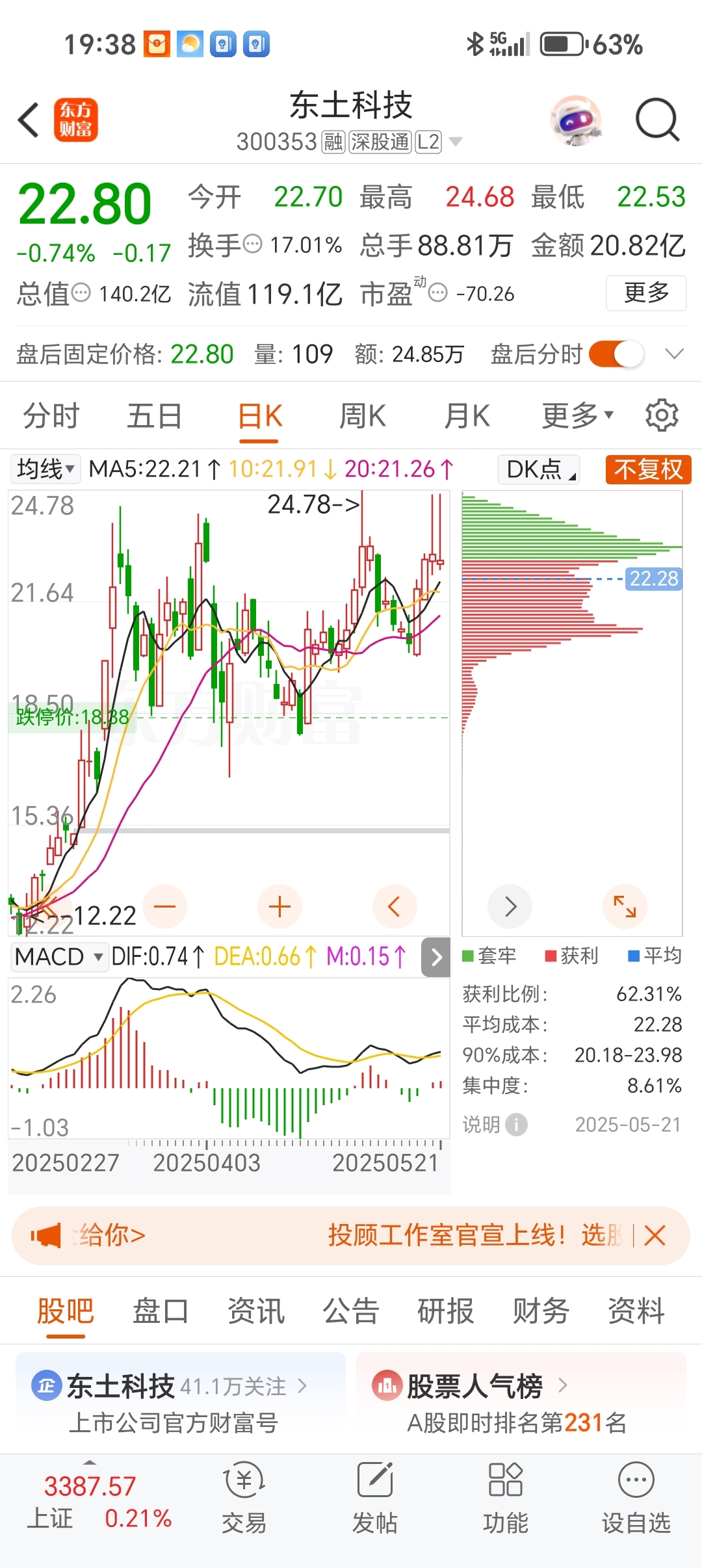Select 股吧 tab

(66, 1311)
